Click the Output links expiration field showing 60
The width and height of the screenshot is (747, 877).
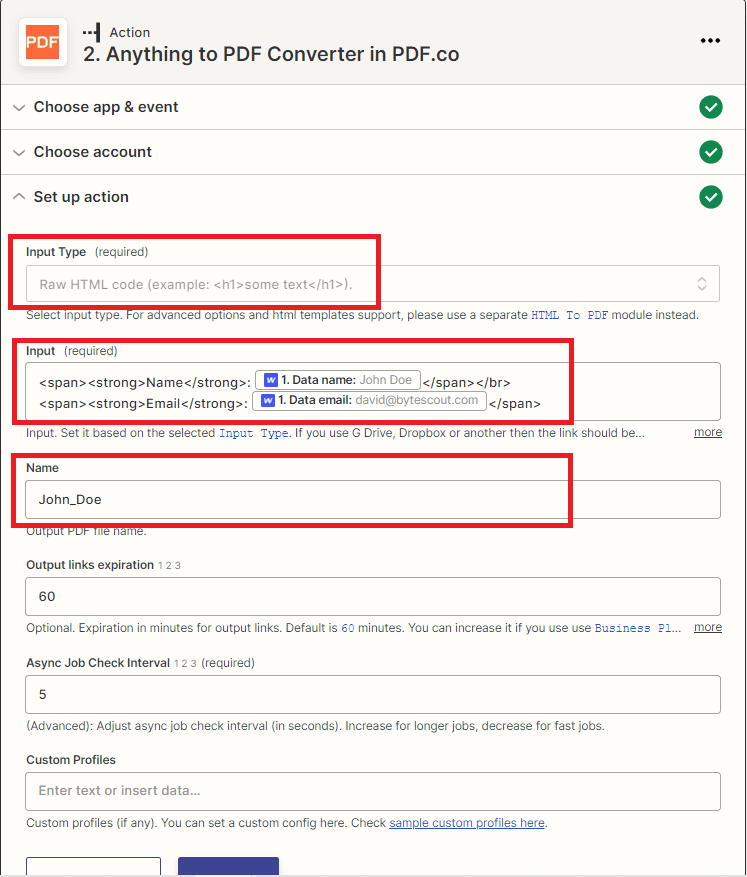(372, 594)
